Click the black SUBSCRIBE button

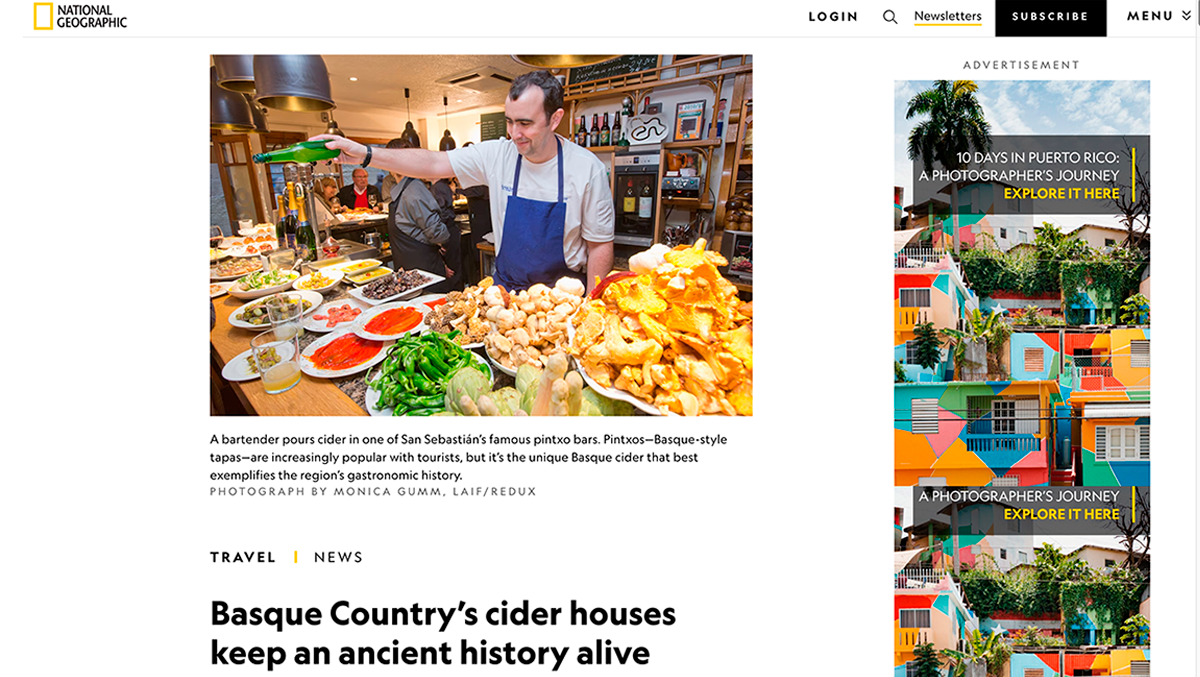(x=1050, y=17)
